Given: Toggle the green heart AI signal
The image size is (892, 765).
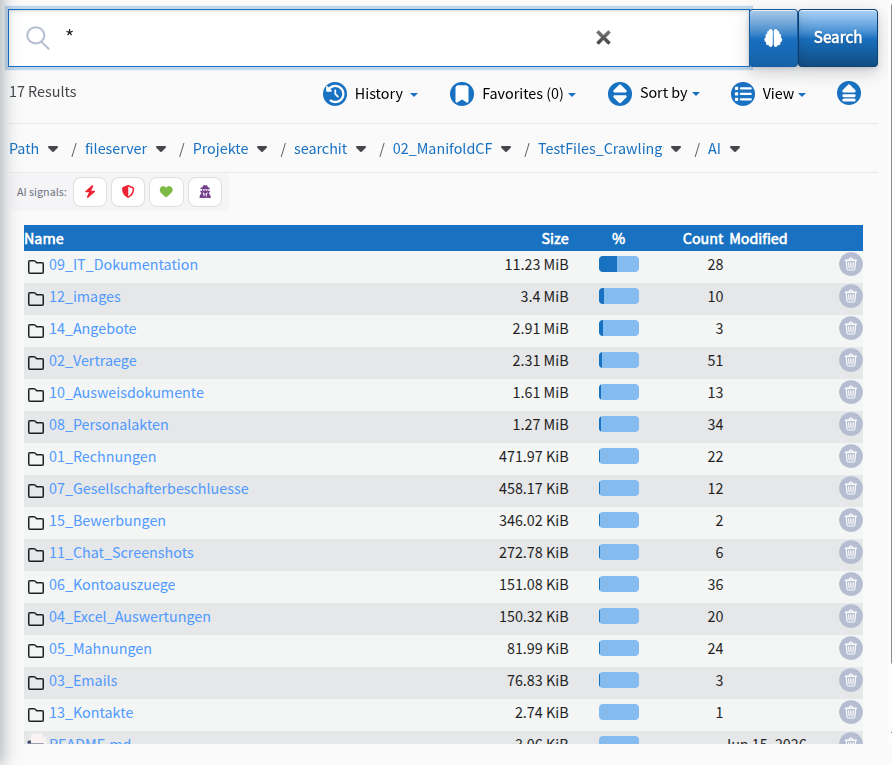Looking at the screenshot, I should click(166, 192).
